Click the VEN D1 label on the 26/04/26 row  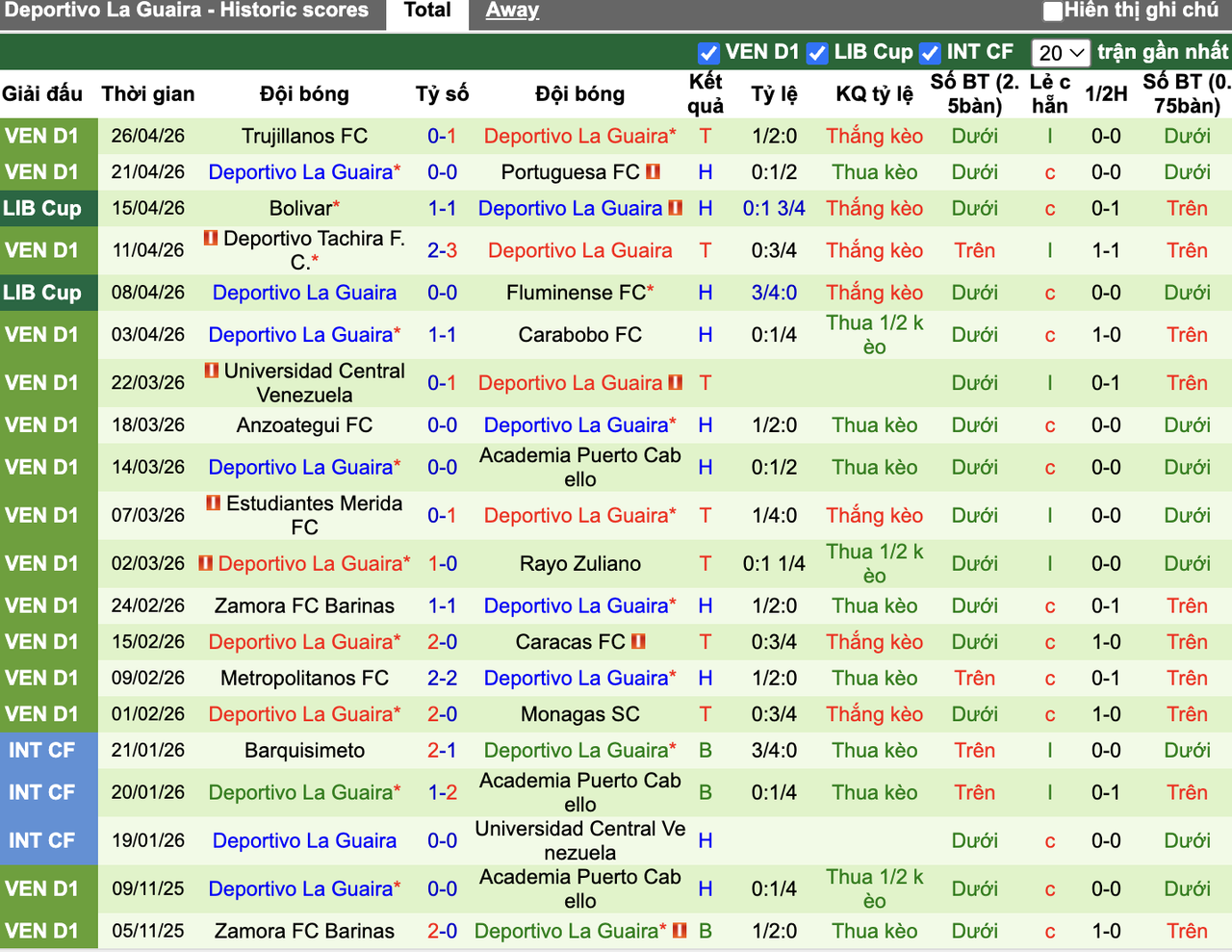point(41,136)
